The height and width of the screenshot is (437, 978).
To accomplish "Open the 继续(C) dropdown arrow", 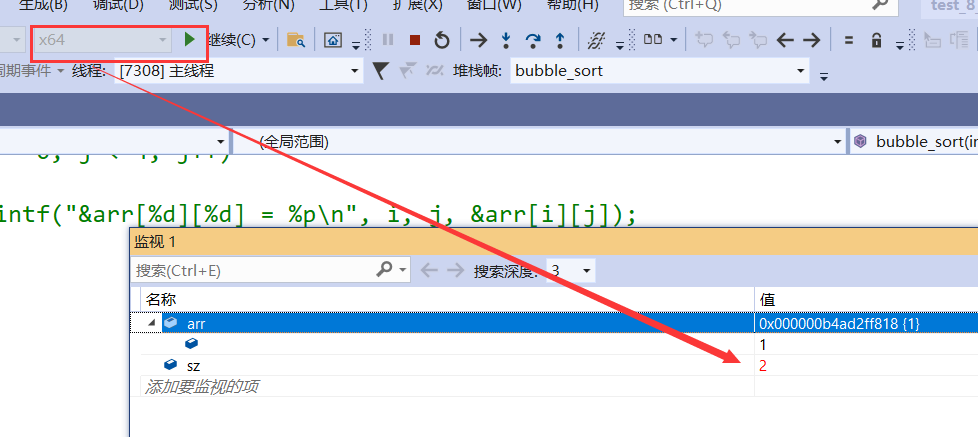I will click(x=266, y=41).
